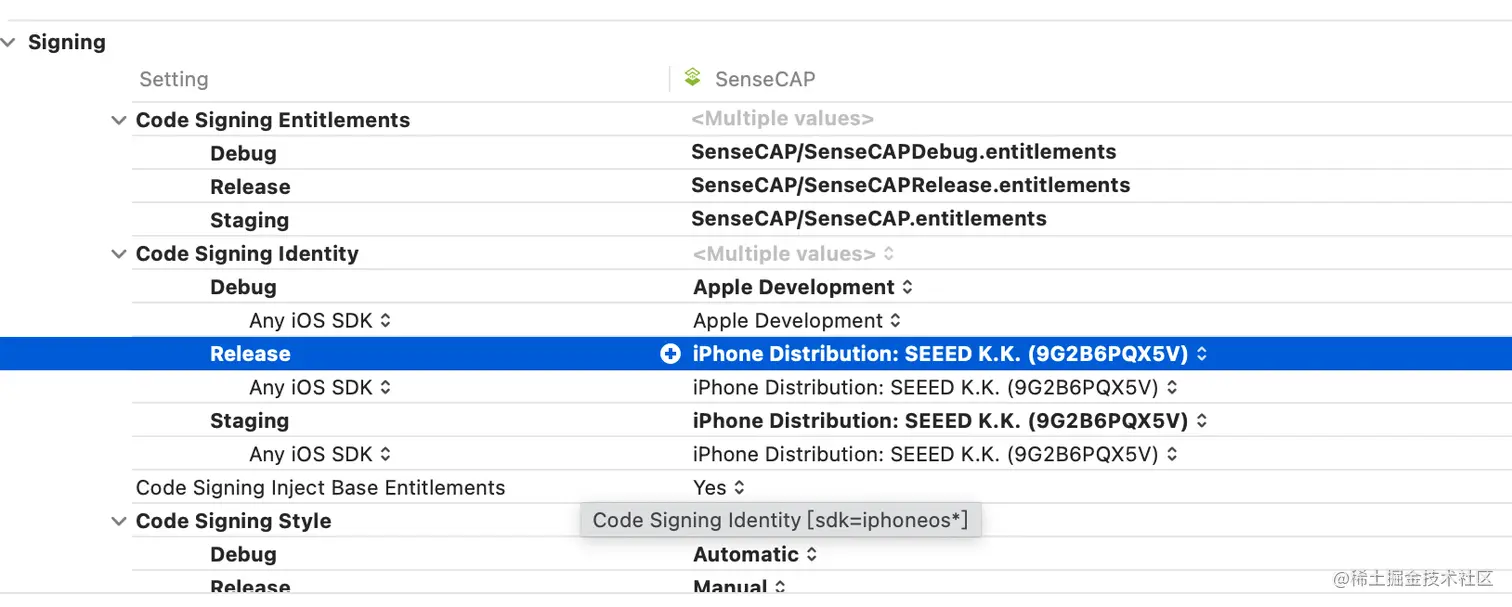Collapse Code Signing Style group

pos(118,521)
